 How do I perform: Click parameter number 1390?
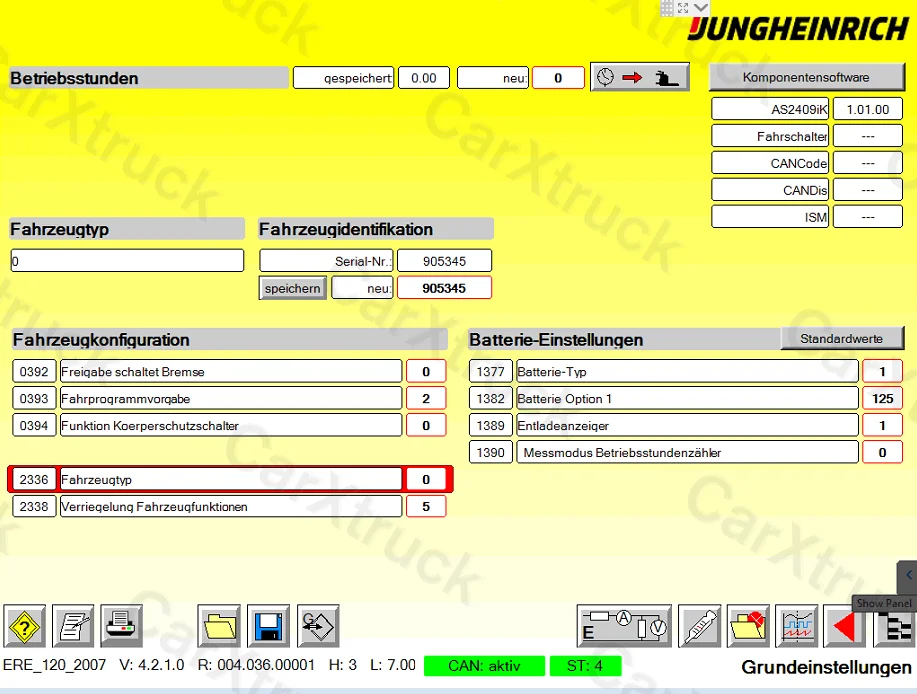(x=491, y=452)
